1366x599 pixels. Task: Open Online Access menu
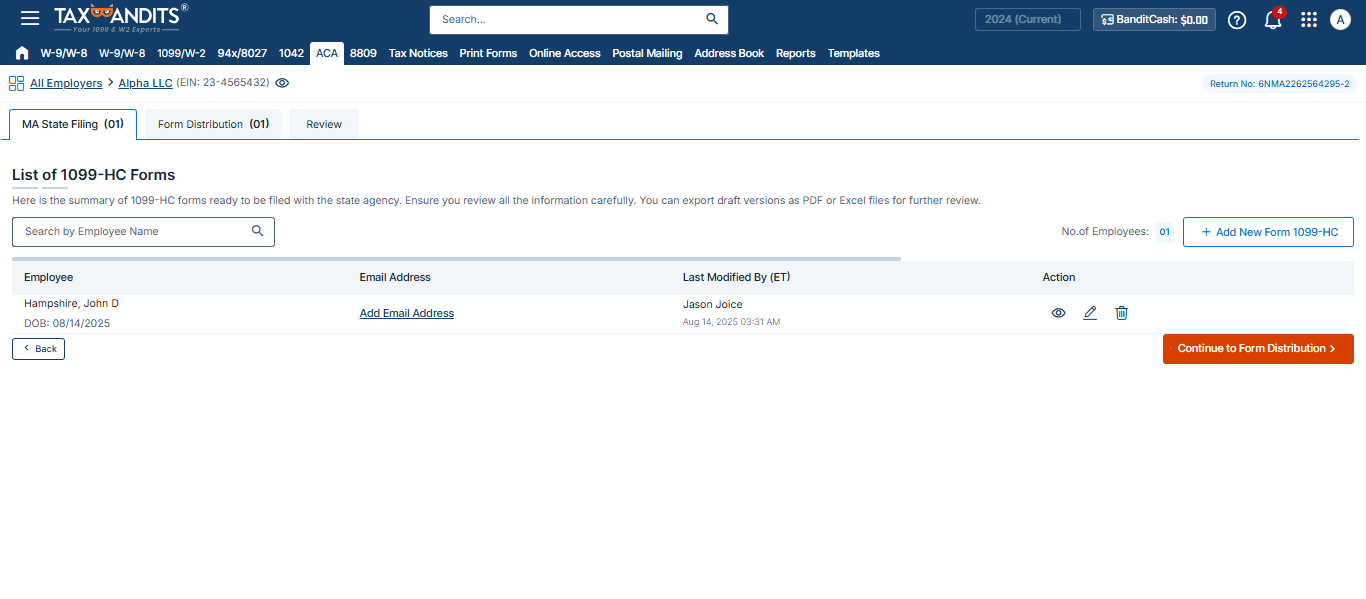(x=565, y=53)
